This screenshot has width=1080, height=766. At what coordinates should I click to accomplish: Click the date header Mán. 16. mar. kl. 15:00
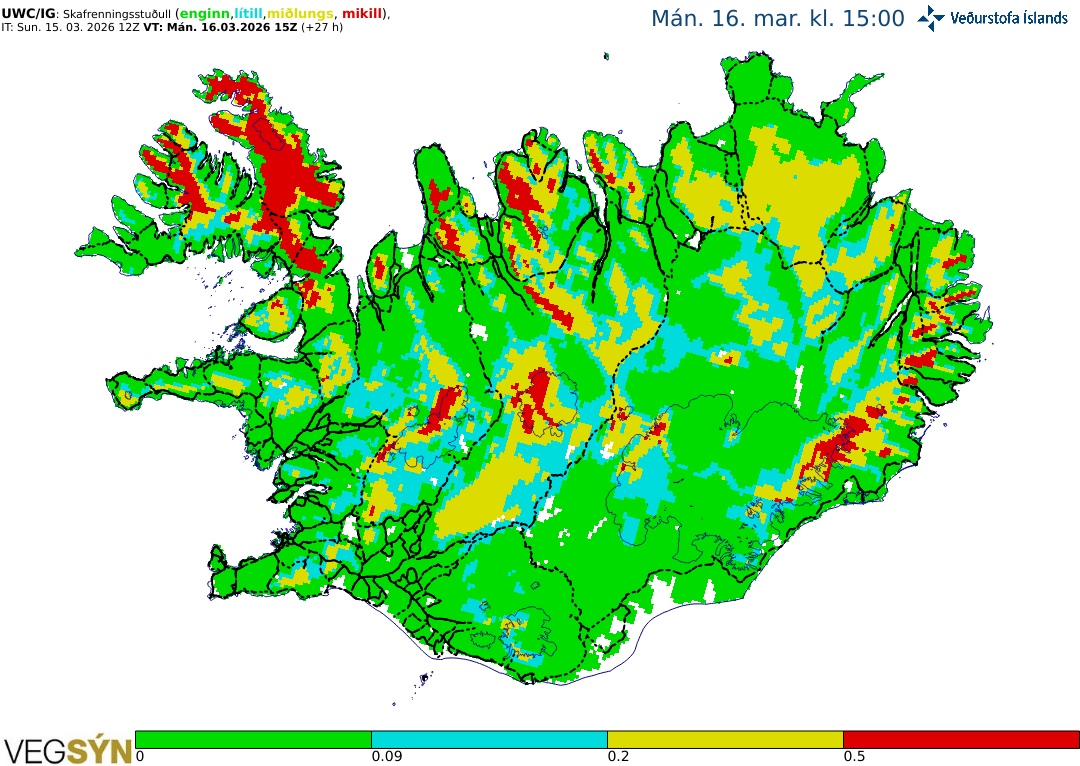point(778,19)
